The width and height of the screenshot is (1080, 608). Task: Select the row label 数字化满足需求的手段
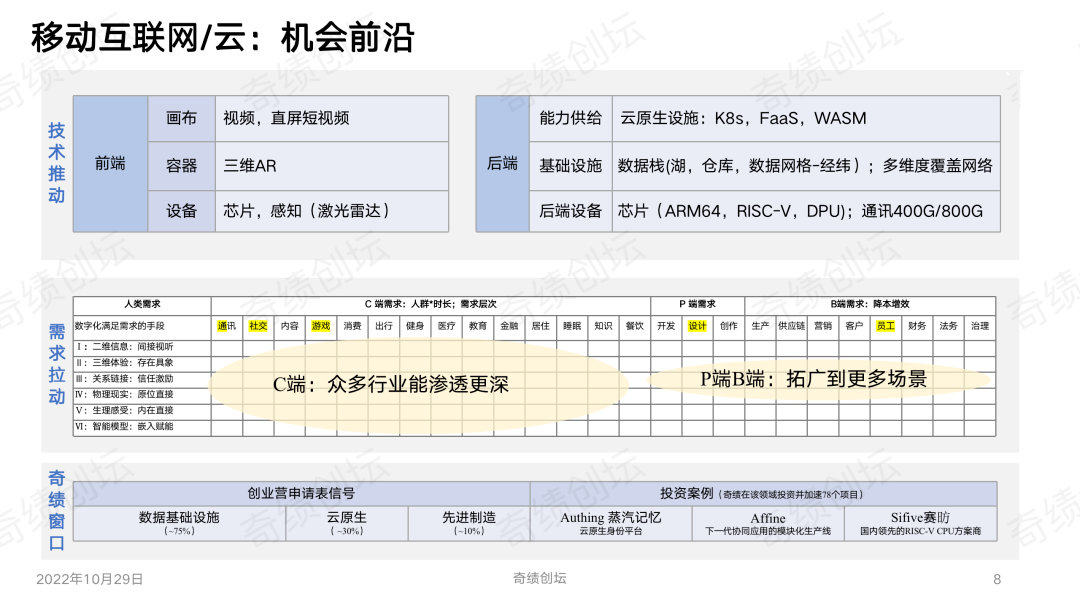click(120, 326)
